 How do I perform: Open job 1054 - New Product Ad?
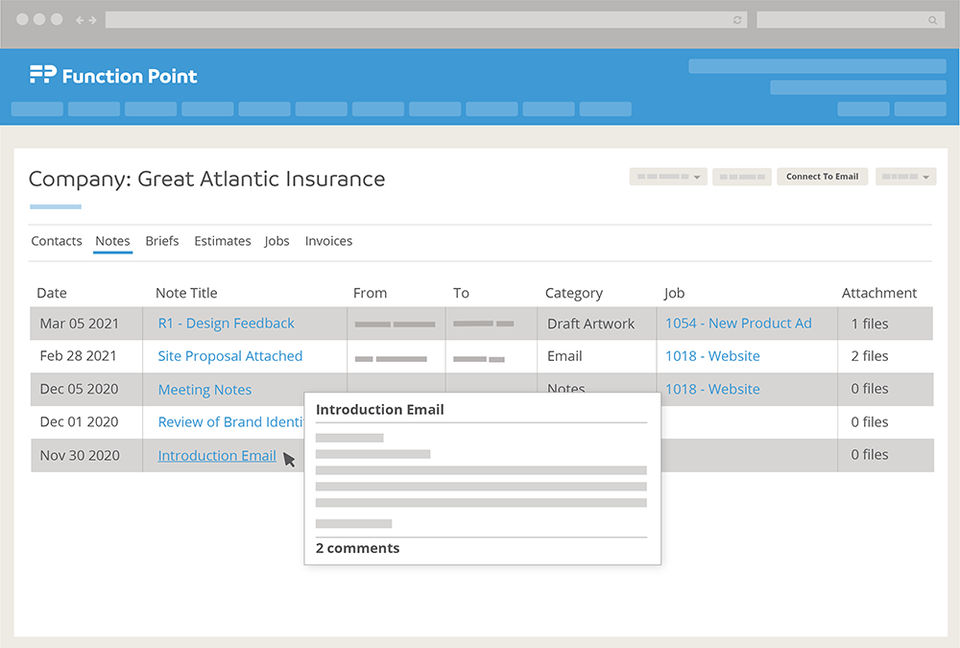click(738, 323)
